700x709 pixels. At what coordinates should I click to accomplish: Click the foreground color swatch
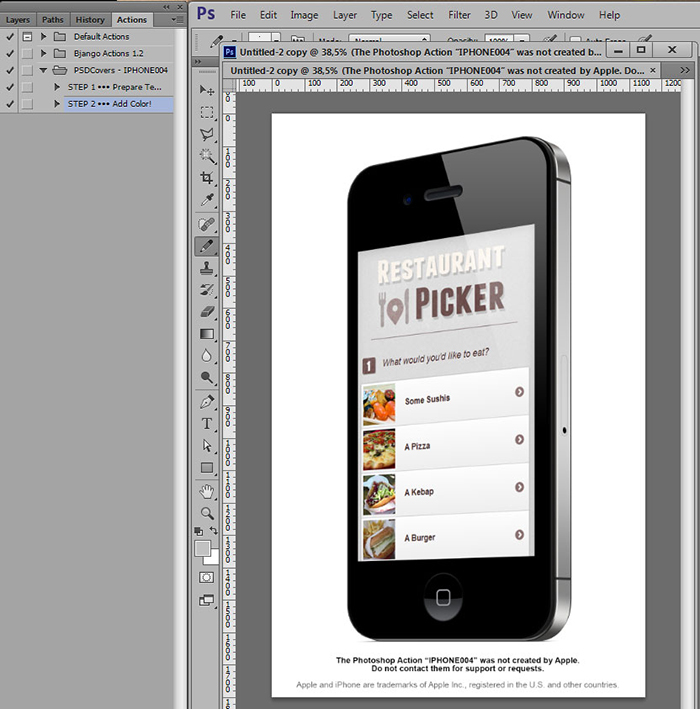click(203, 549)
